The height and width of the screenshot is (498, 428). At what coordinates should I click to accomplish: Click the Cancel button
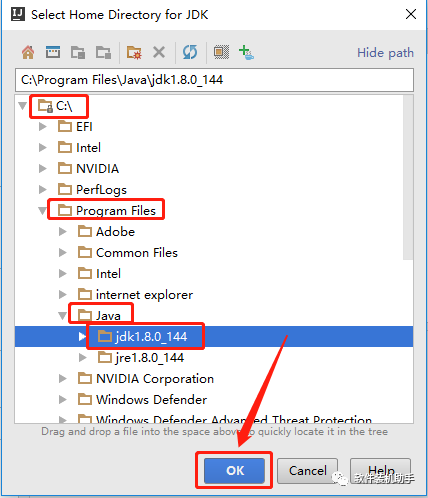(x=307, y=470)
